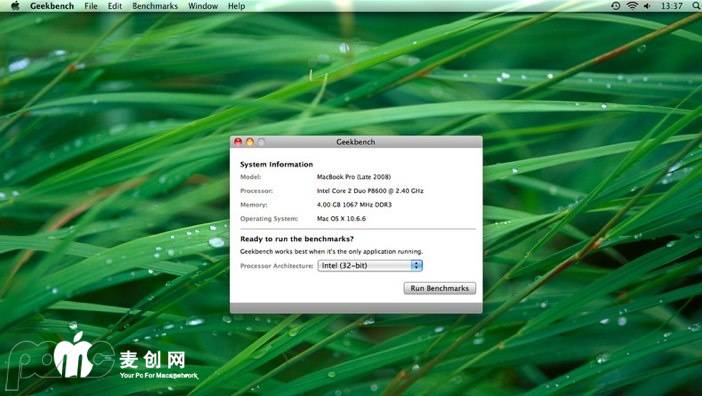Select the 'Mac OS X 10.6.6' text
The image size is (702, 396).
[341, 218]
